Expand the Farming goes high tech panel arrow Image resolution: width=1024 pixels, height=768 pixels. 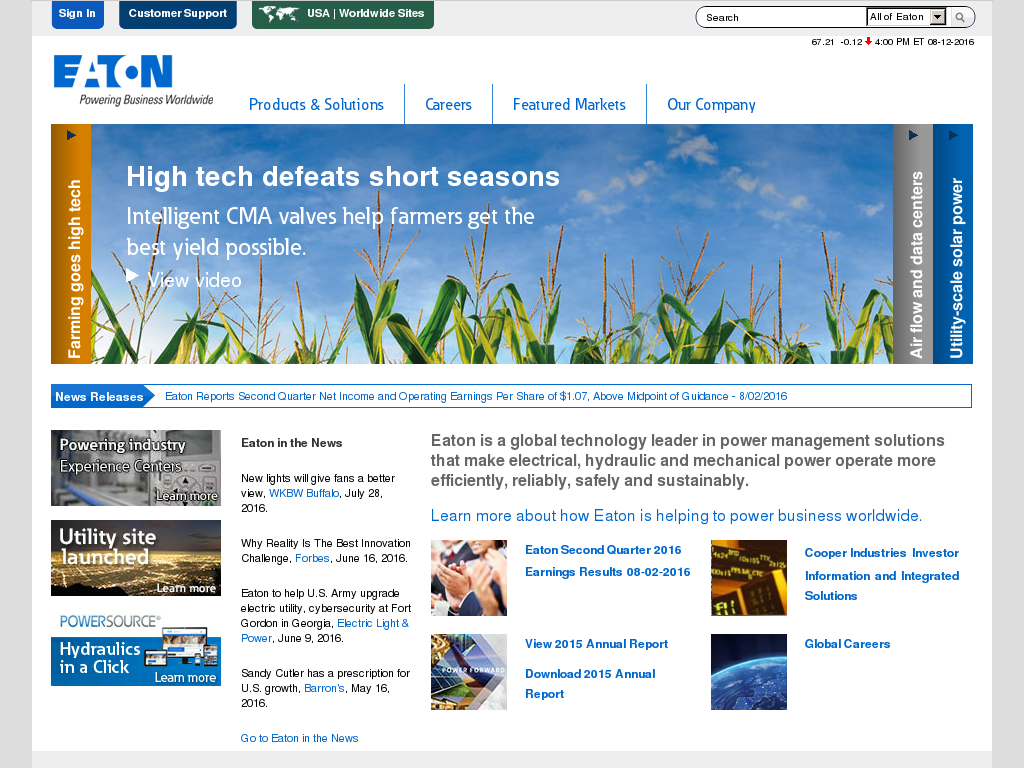tap(71, 135)
